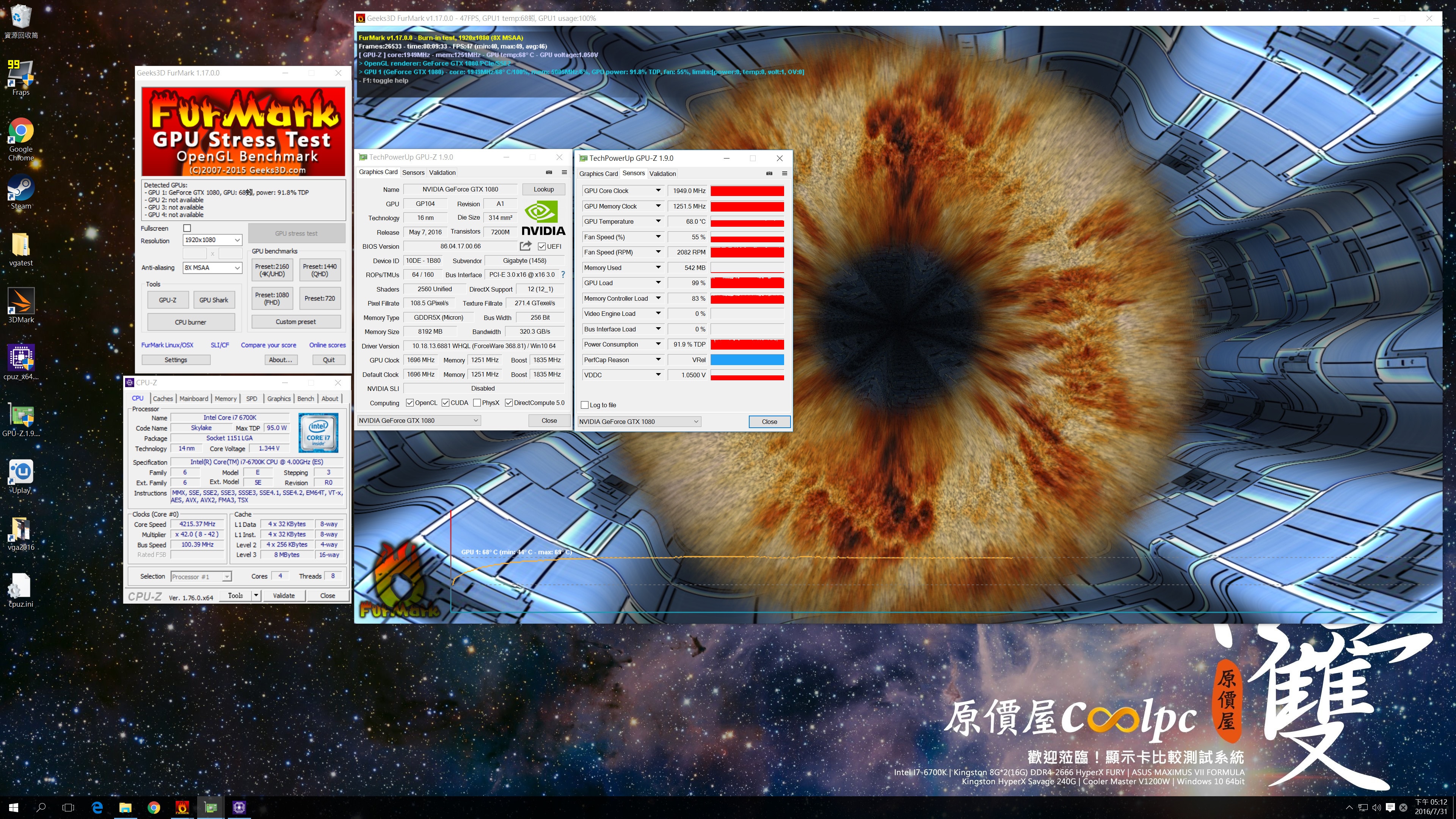This screenshot has width=1456, height=819.
Task: Switch to Sensors tab in GPU-Z Graphics Card window
Action: click(413, 173)
